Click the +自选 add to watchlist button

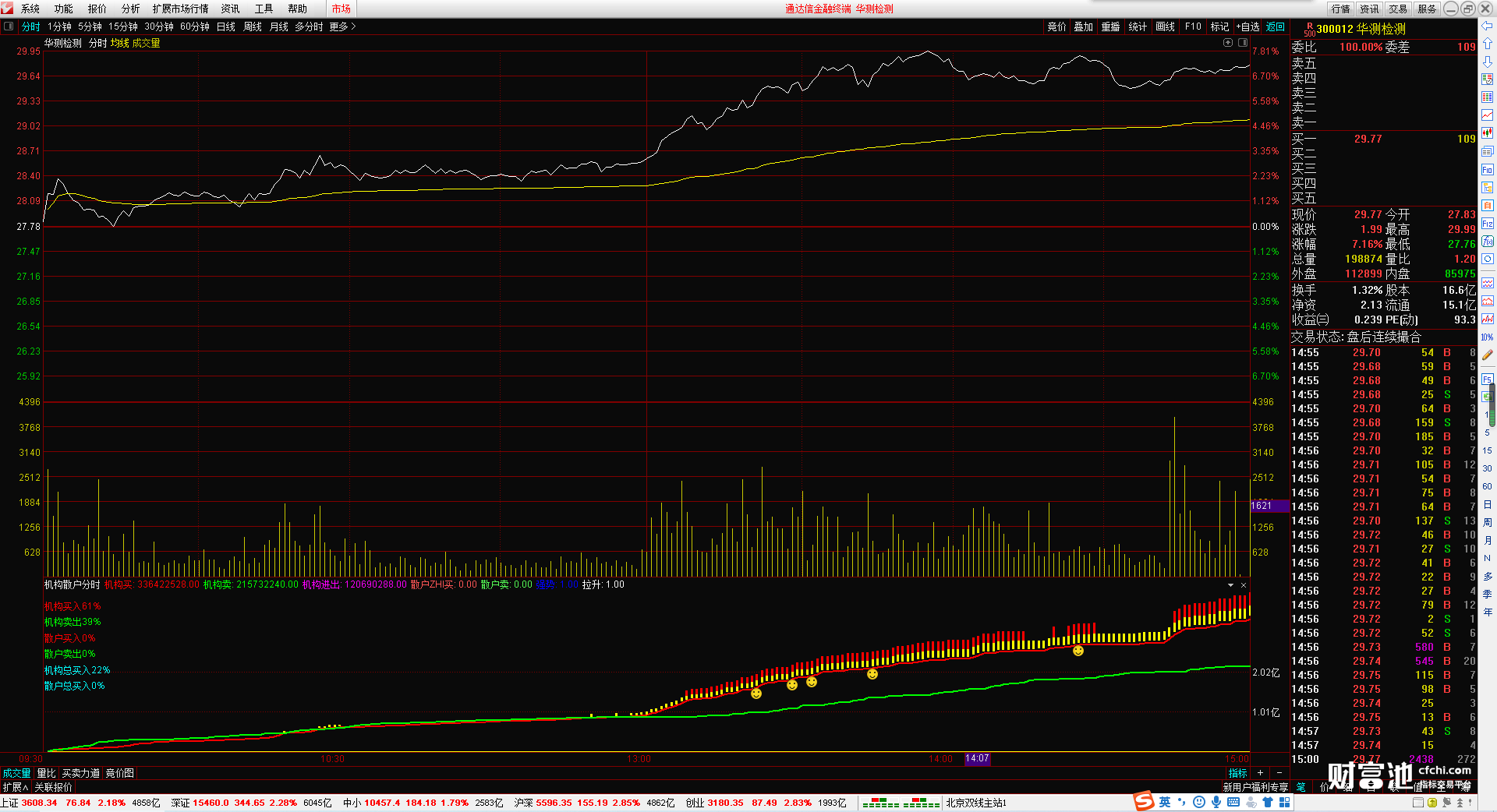click(1248, 26)
